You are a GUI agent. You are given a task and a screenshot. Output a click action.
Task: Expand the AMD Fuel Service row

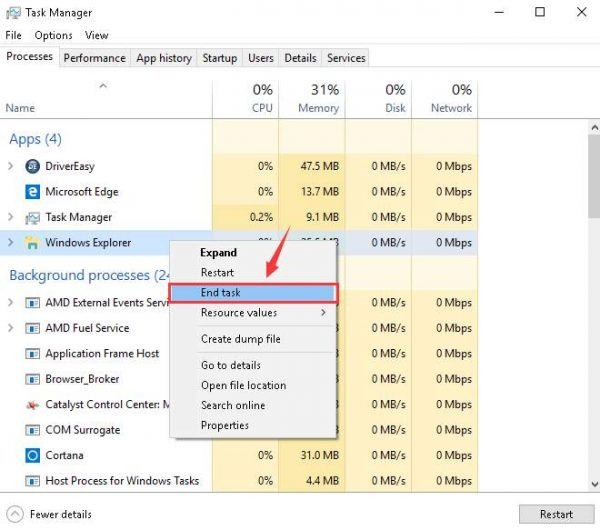click(x=11, y=328)
